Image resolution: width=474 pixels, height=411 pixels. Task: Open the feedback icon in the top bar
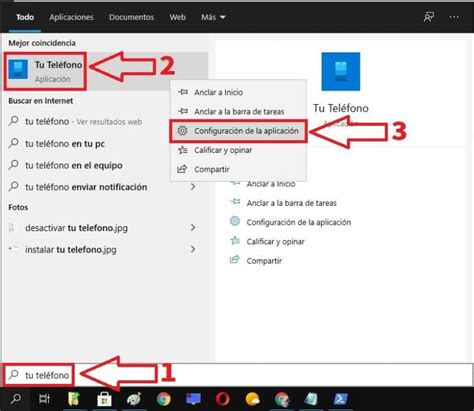(429, 17)
